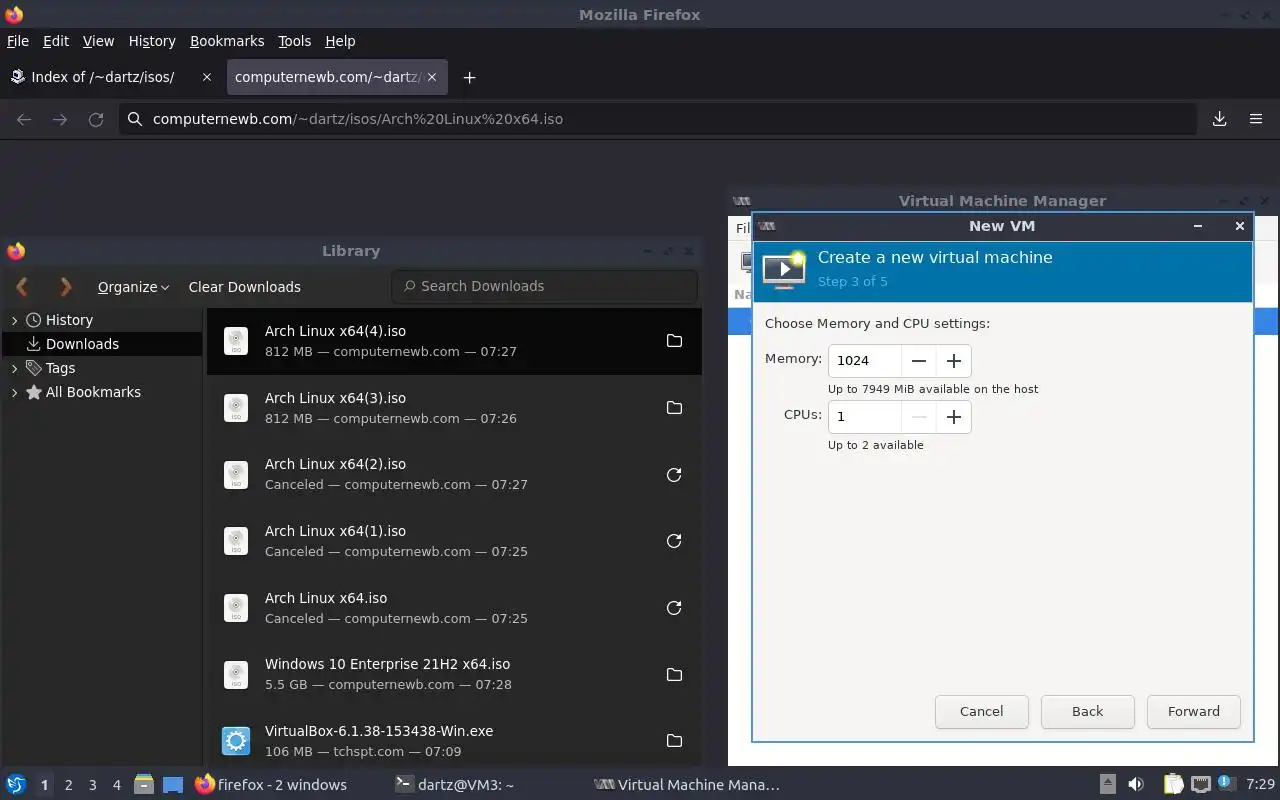Click Search Downloads field in Library
Screen dimensions: 1280x800
click(x=544, y=286)
